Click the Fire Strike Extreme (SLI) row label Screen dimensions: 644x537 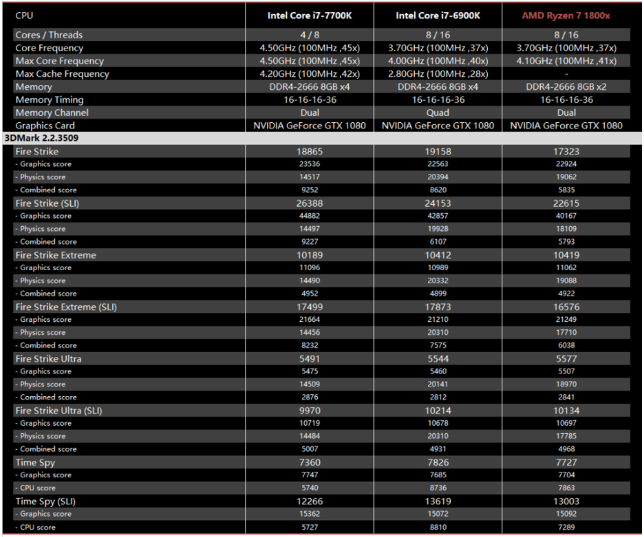coord(66,307)
